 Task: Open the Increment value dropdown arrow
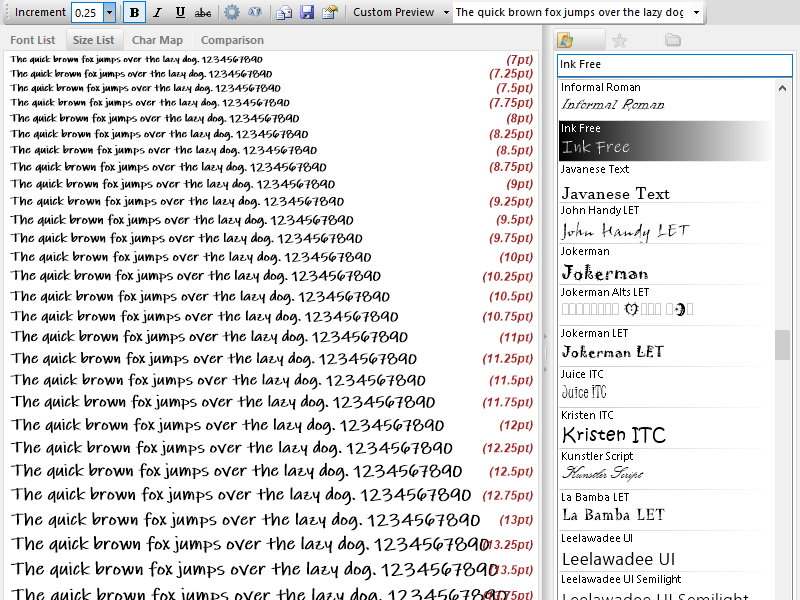click(x=109, y=12)
